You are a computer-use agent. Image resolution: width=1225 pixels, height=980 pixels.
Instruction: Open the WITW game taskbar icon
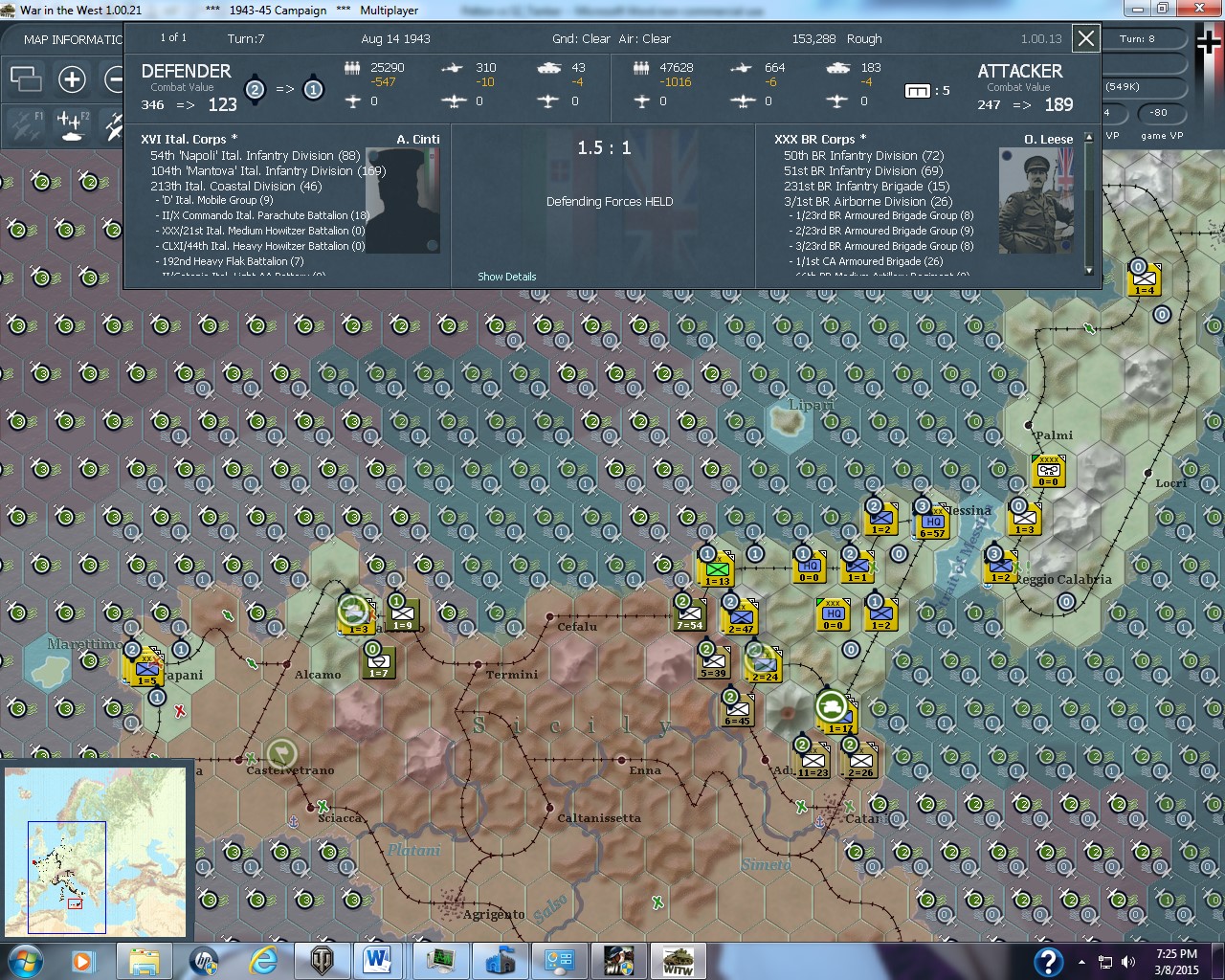click(678, 961)
